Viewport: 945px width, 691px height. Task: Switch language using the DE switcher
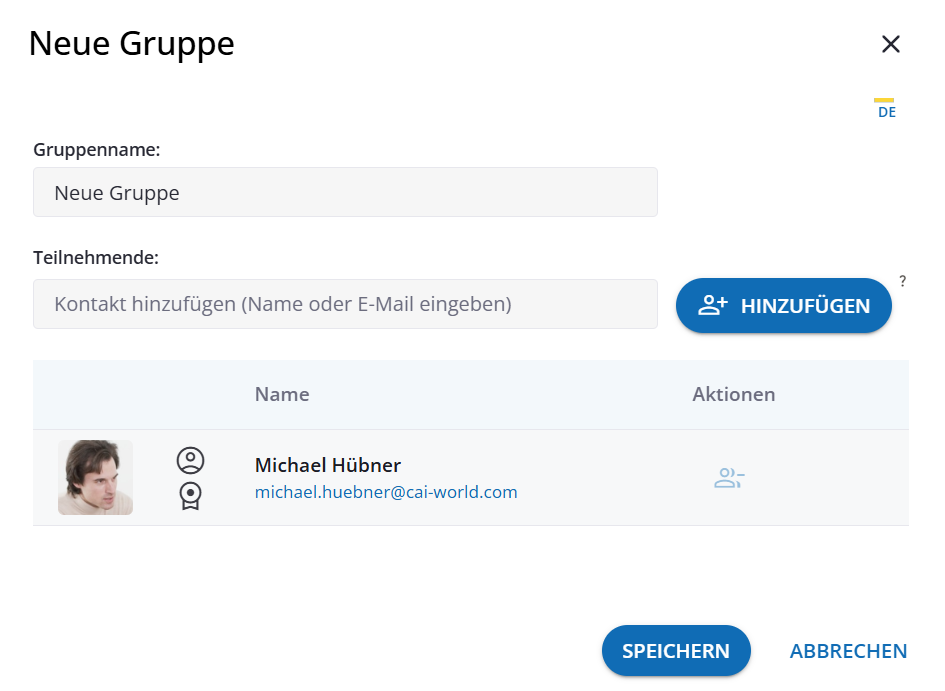(x=886, y=111)
